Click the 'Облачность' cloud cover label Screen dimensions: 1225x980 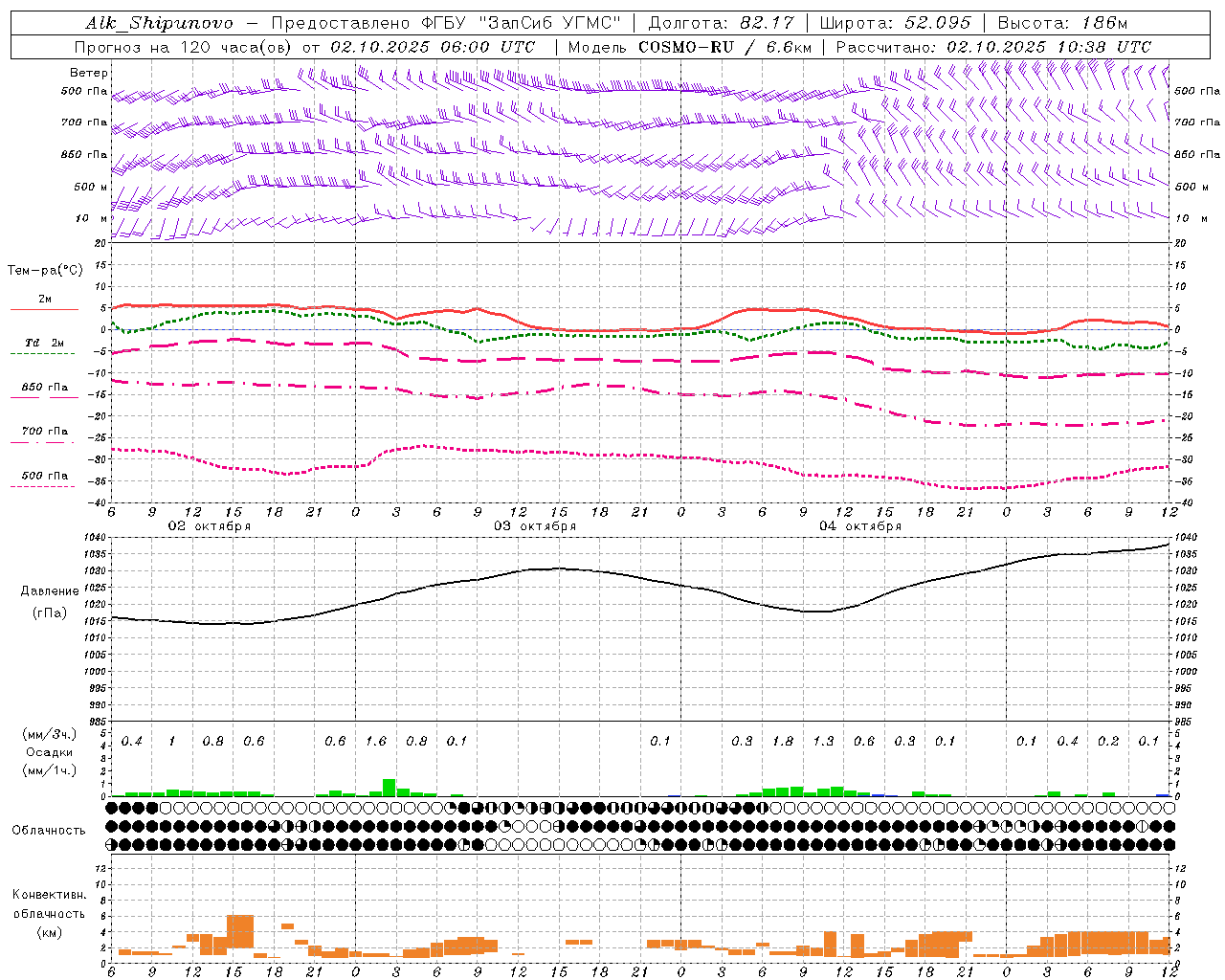49,831
